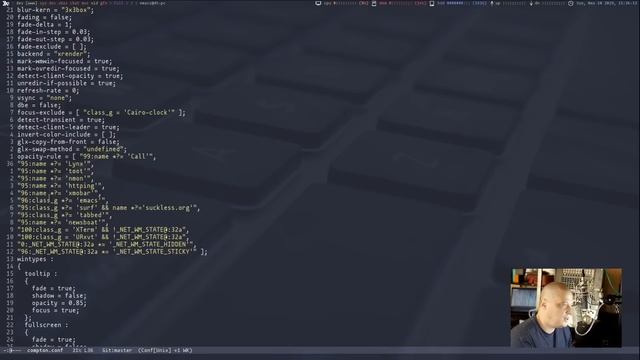Click the 'focus = true;' line
Screen dimensions: 640x360
[x=56, y=311]
